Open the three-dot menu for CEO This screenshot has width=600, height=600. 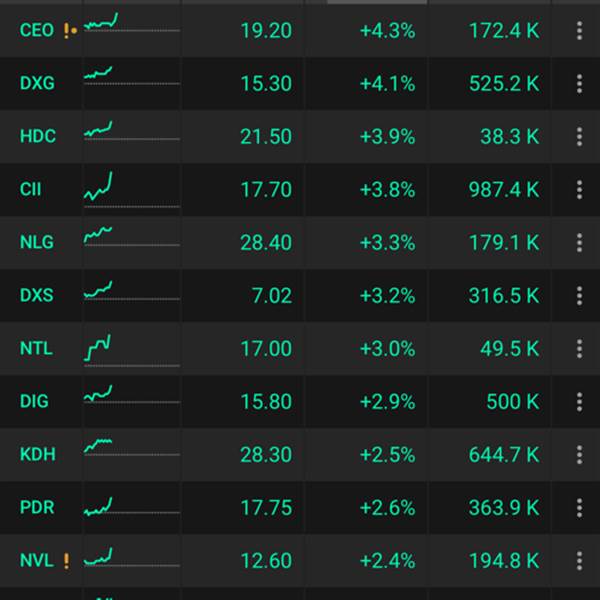[x=579, y=31]
